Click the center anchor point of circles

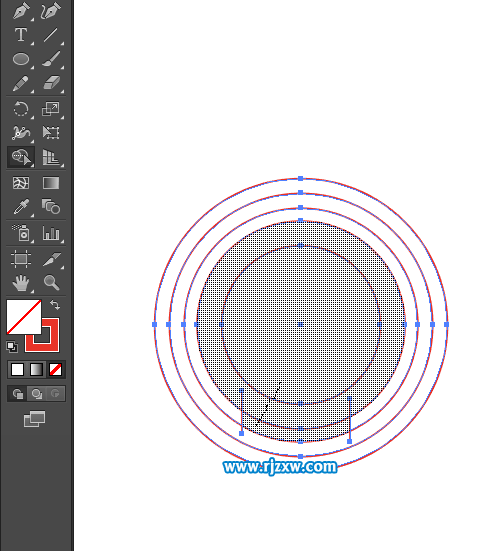click(x=300, y=324)
